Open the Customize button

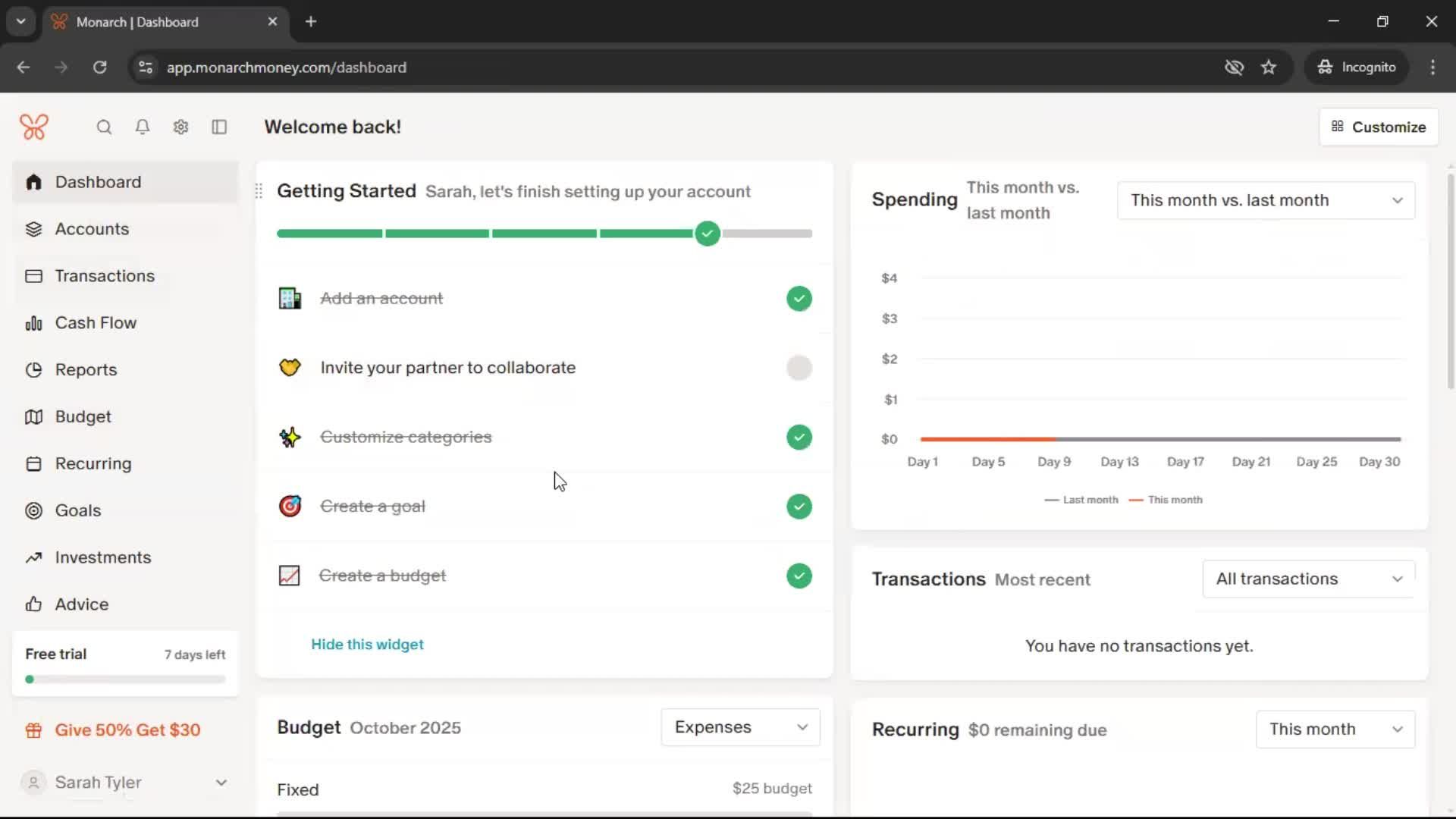point(1378,127)
